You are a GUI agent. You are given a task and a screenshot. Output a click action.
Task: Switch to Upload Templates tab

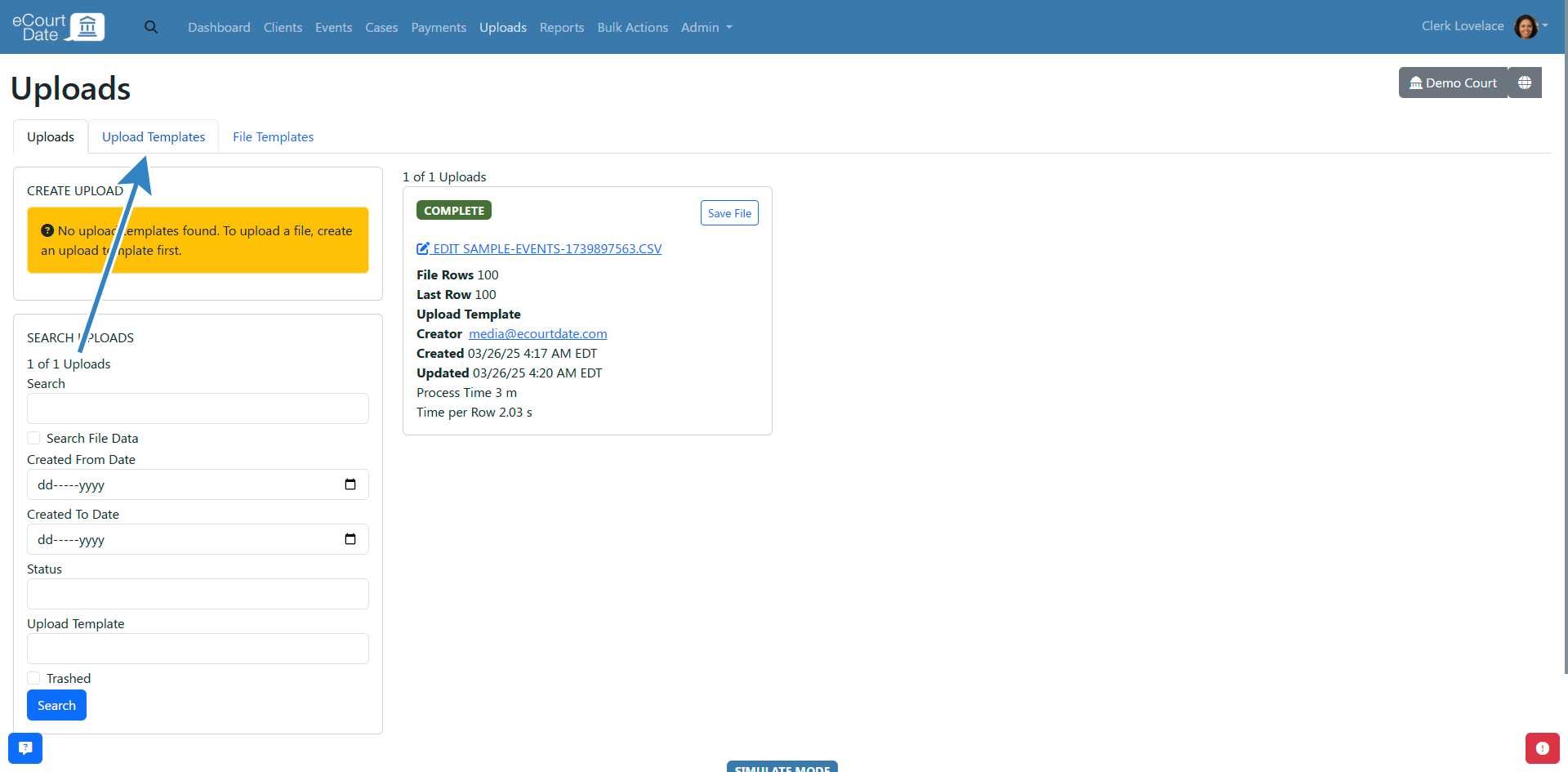point(154,136)
